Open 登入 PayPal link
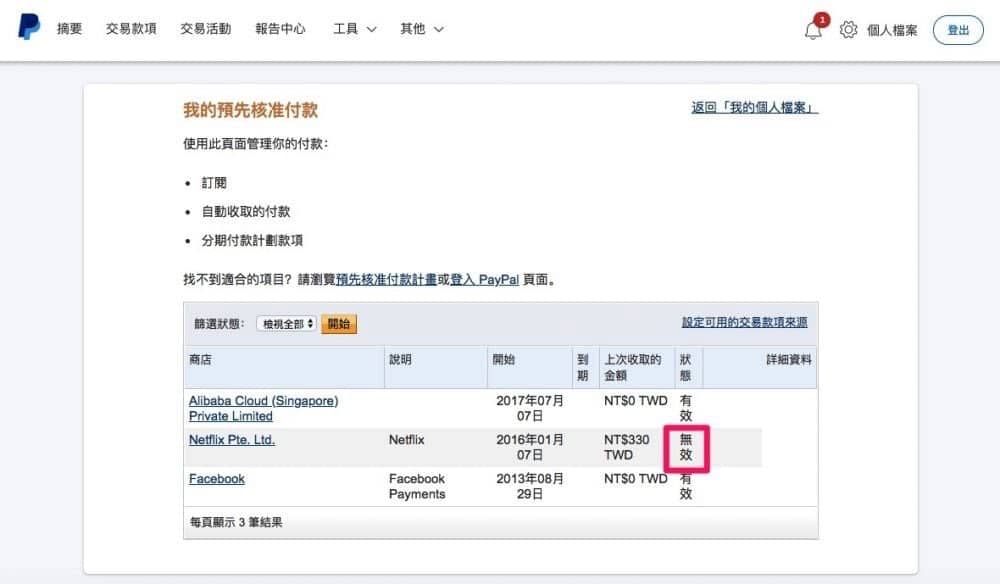Image resolution: width=1000 pixels, height=584 pixels. (485, 279)
